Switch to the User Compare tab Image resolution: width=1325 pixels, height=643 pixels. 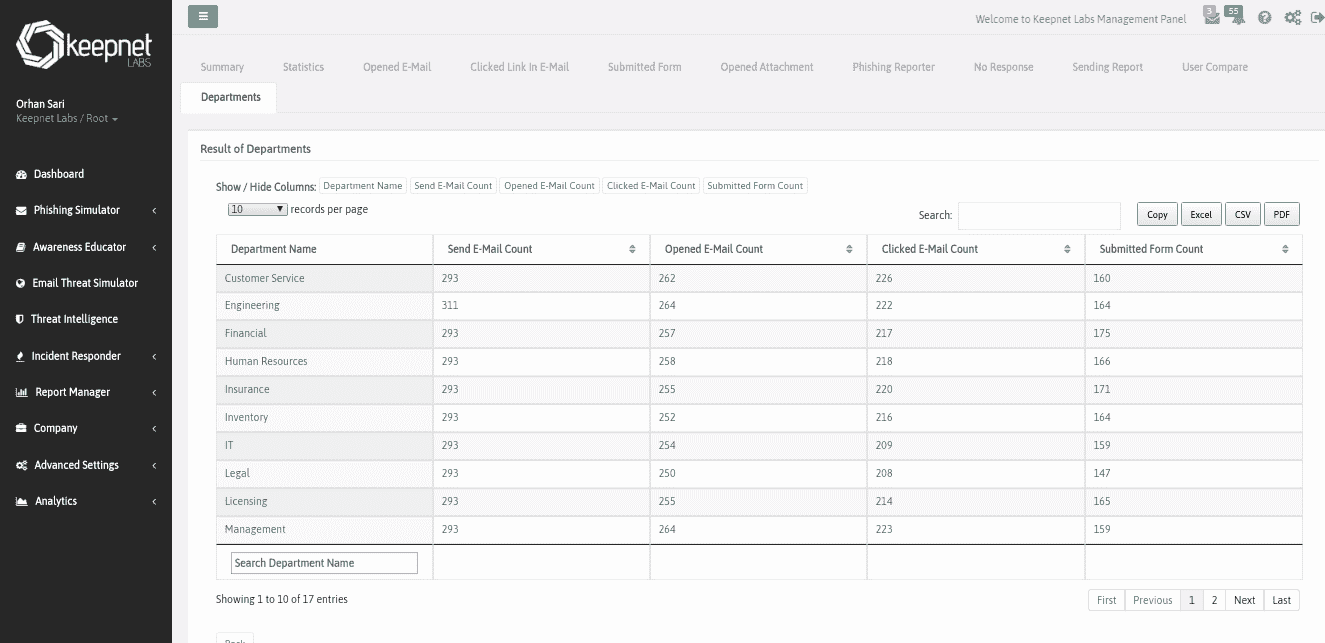pyautogui.click(x=1214, y=67)
